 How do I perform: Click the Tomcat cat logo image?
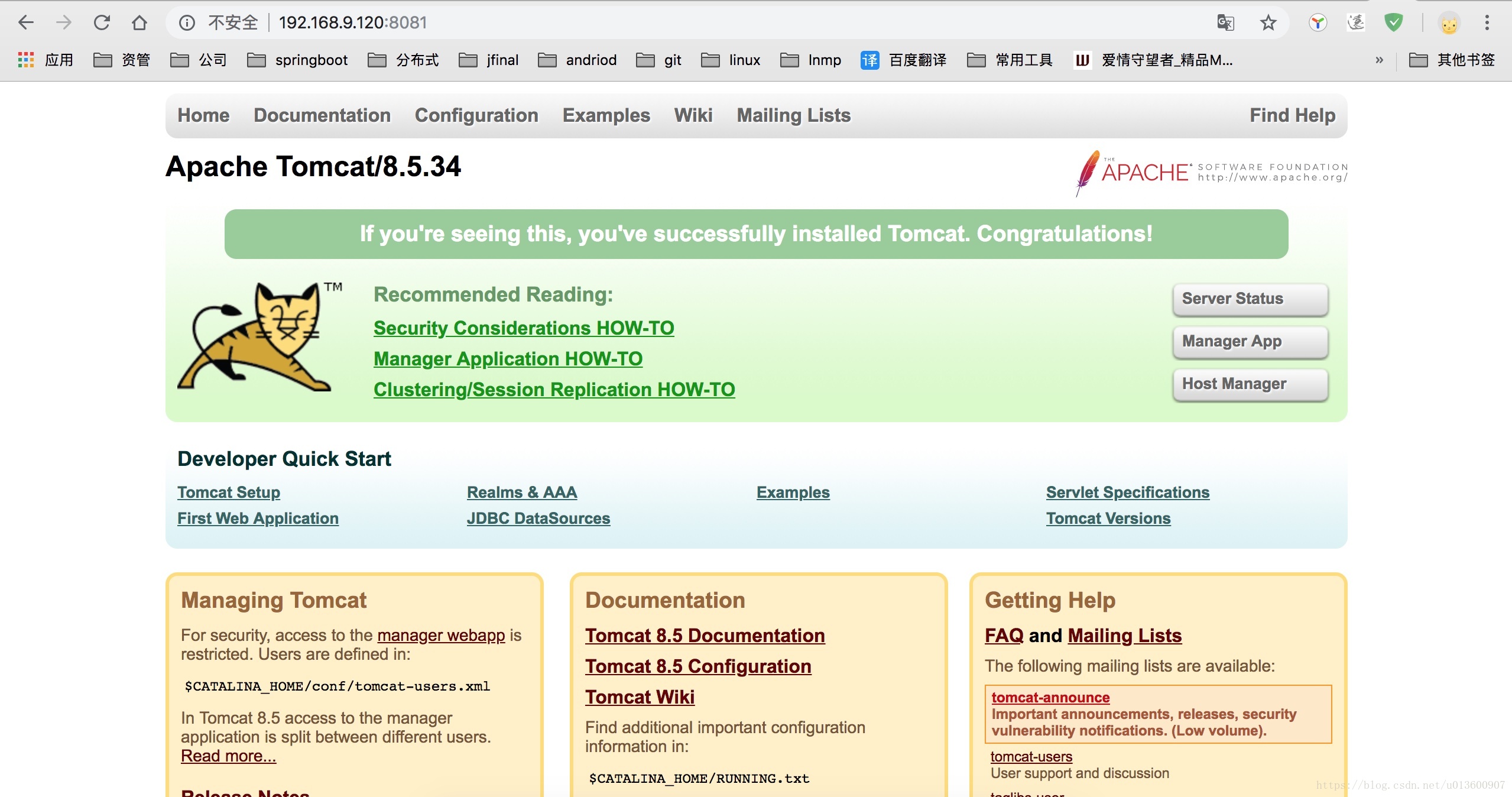259,336
